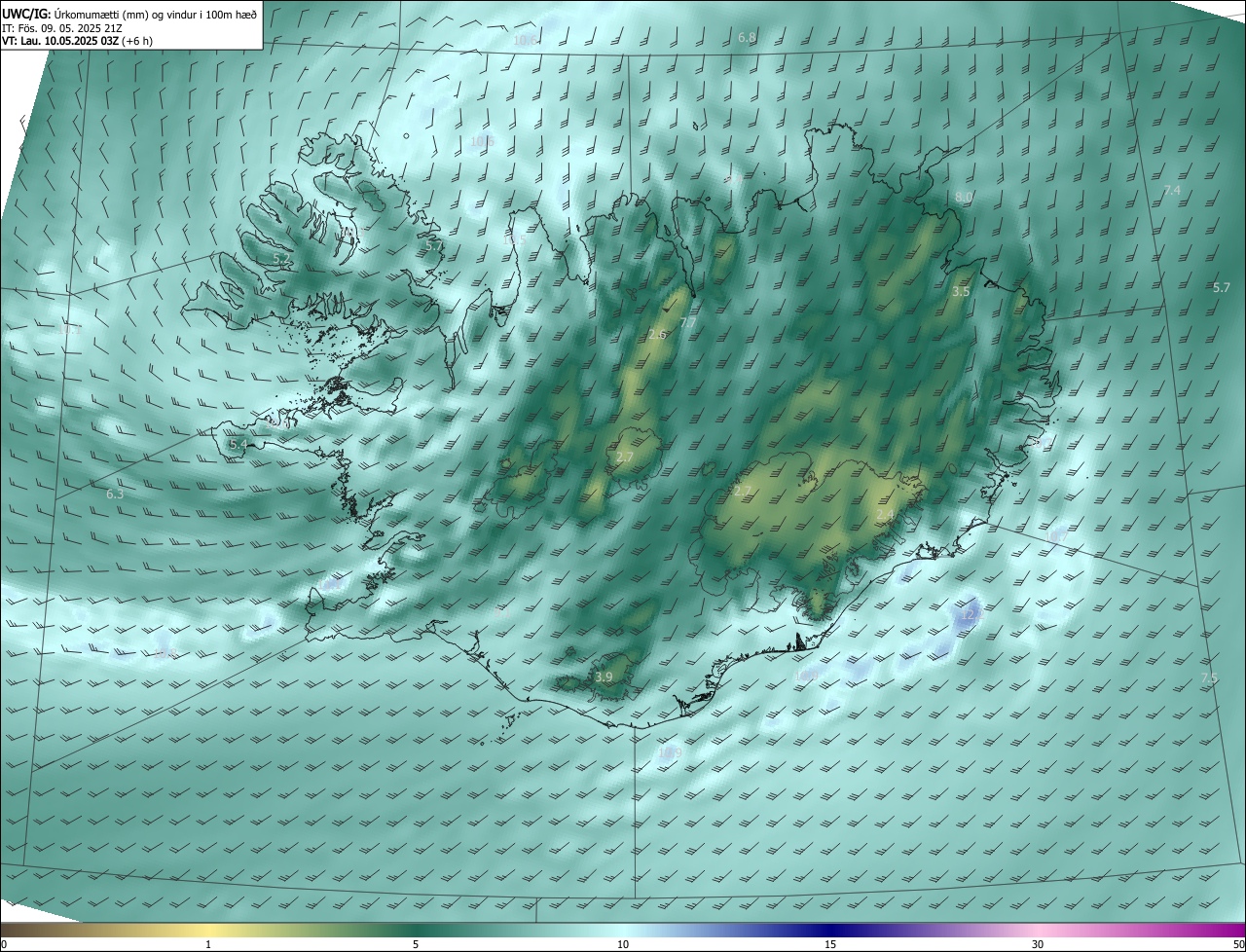Click the 7.4 value on the map
1246x952 pixels.
point(1172,190)
